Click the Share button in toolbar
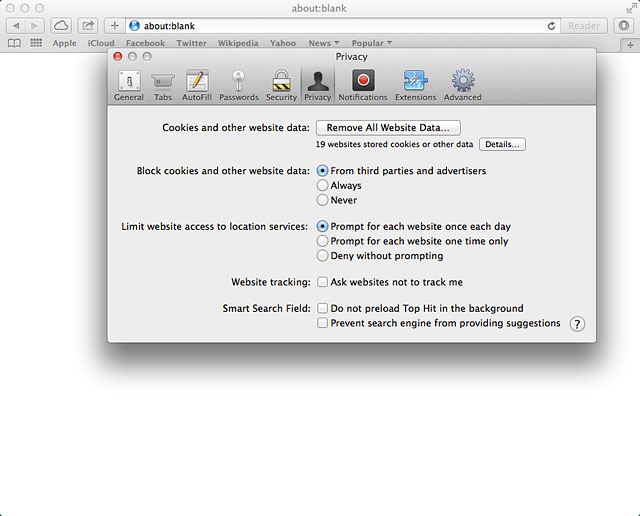 (88, 26)
